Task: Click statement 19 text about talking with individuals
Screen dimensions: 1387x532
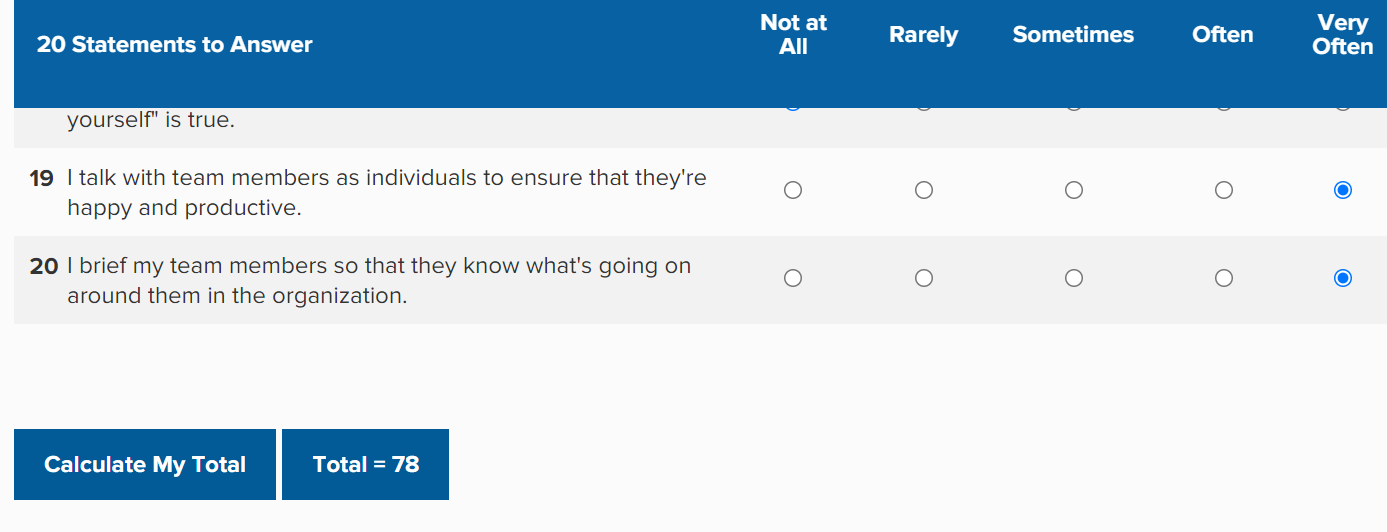Action: tap(387, 193)
